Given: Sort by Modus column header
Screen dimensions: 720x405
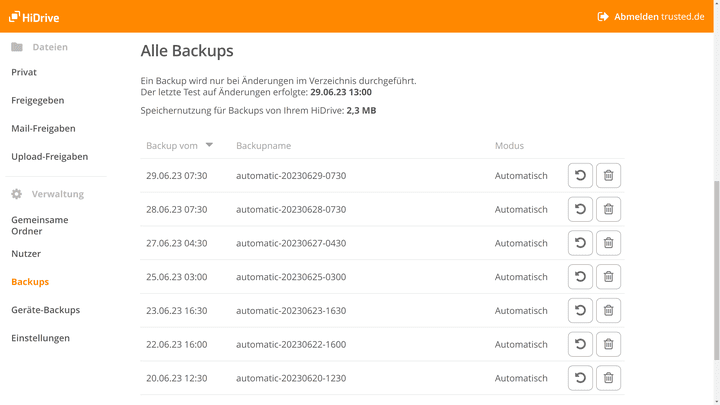Looking at the screenshot, I should click(x=509, y=146).
